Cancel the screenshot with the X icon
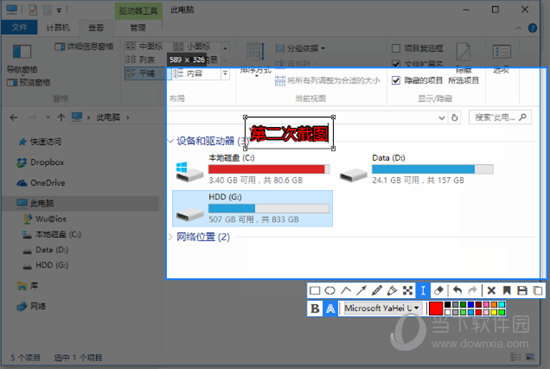The height and width of the screenshot is (369, 550). click(491, 290)
